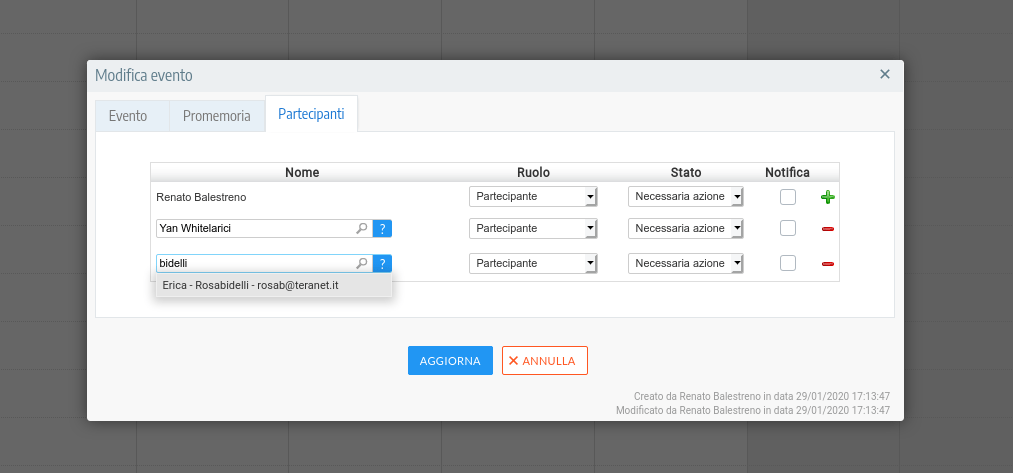The height and width of the screenshot is (473, 1013).
Task: Click the ANNULLA button
Action: coord(544,361)
